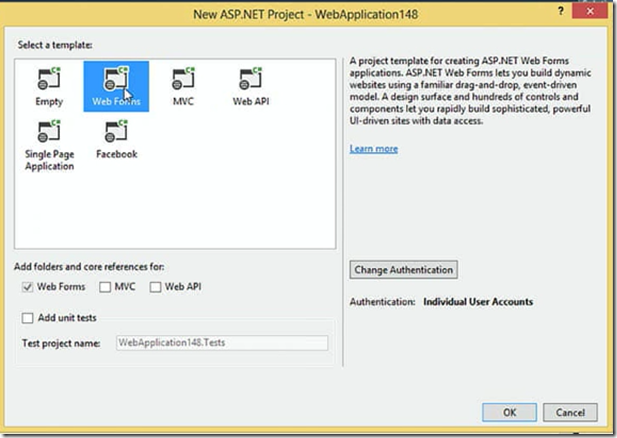Click the Individual User Accounts text

pyautogui.click(x=478, y=302)
